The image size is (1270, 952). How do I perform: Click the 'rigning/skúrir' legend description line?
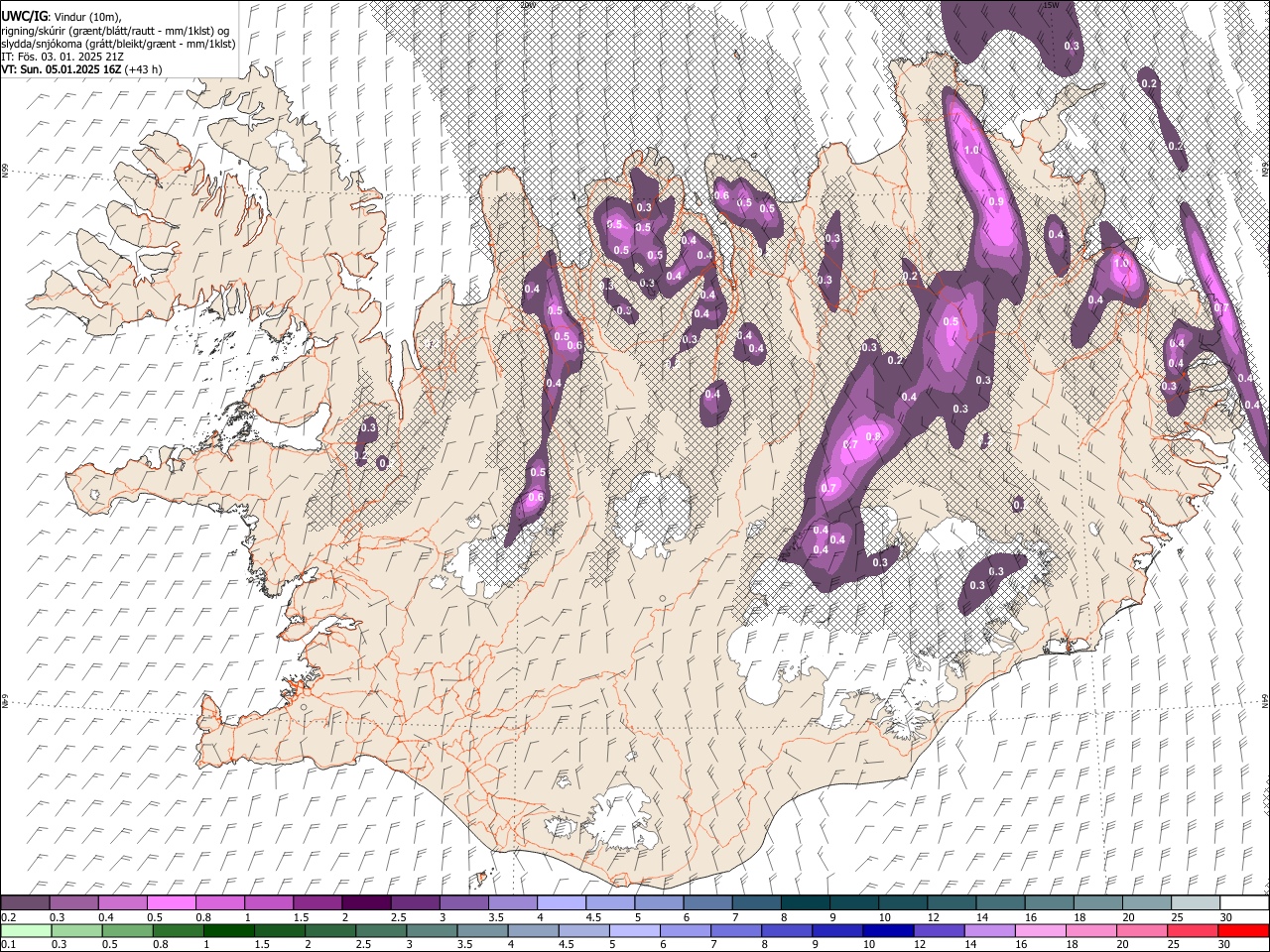[x=115, y=31]
